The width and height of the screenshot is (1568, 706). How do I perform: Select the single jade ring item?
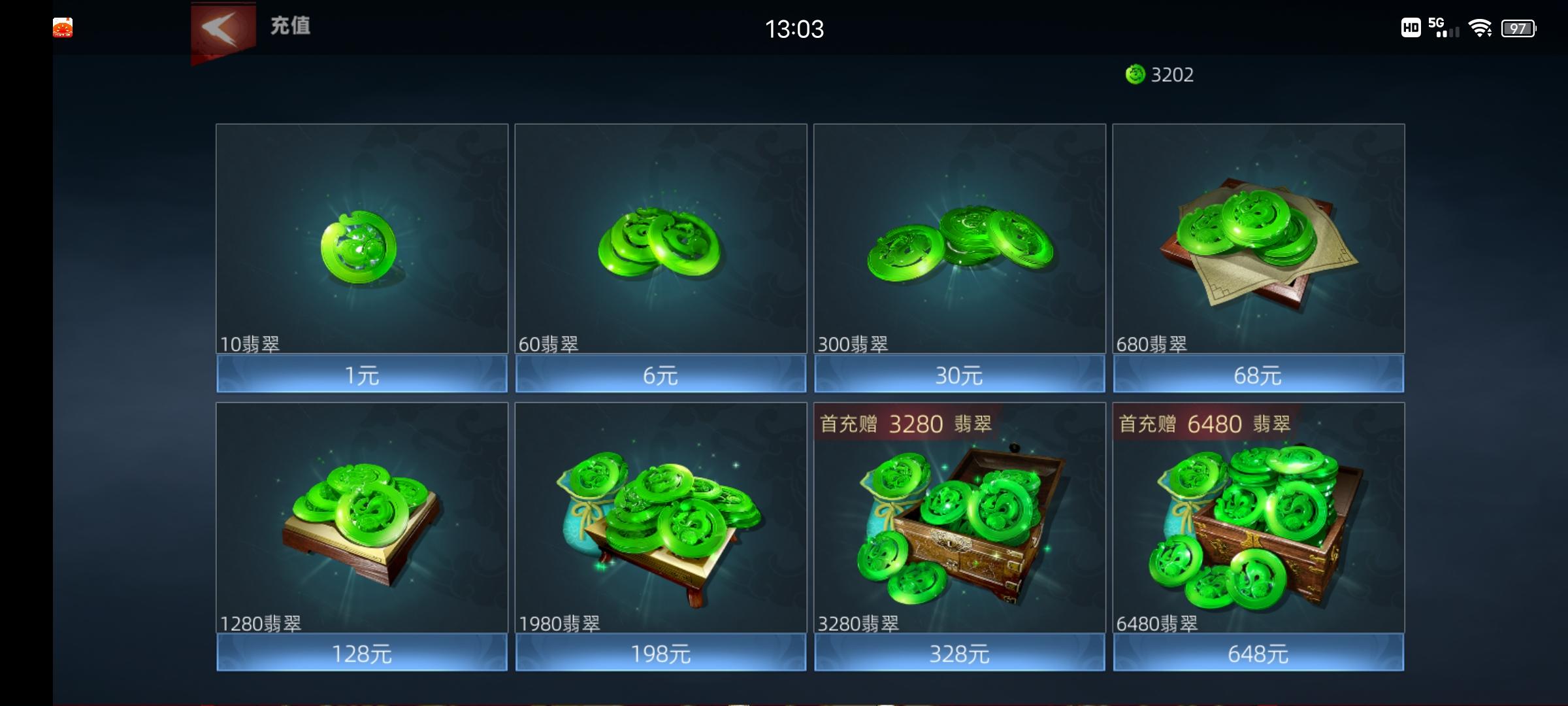(x=359, y=248)
